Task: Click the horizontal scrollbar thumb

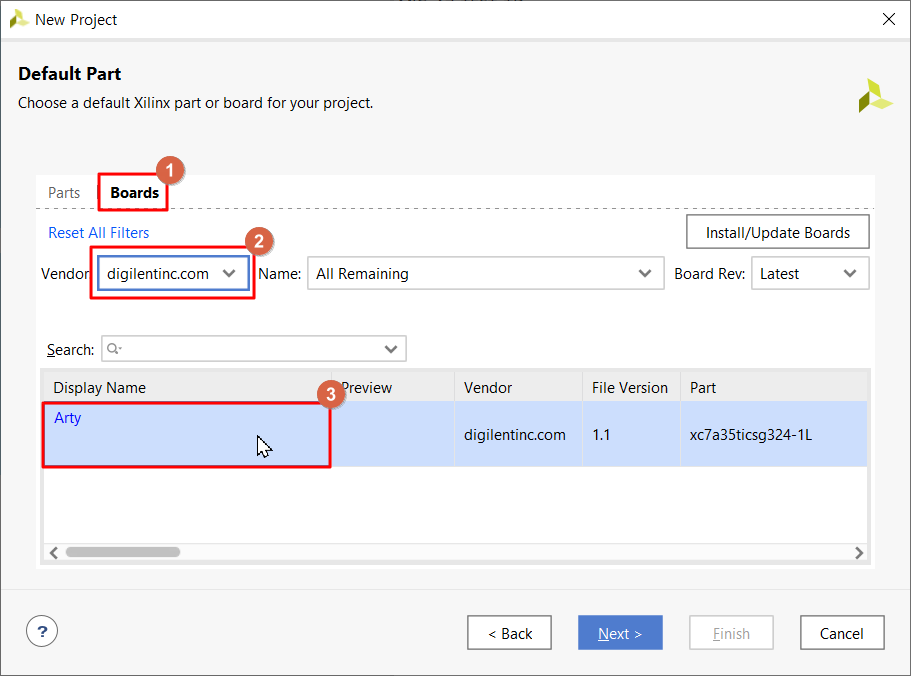Action: [x=123, y=552]
